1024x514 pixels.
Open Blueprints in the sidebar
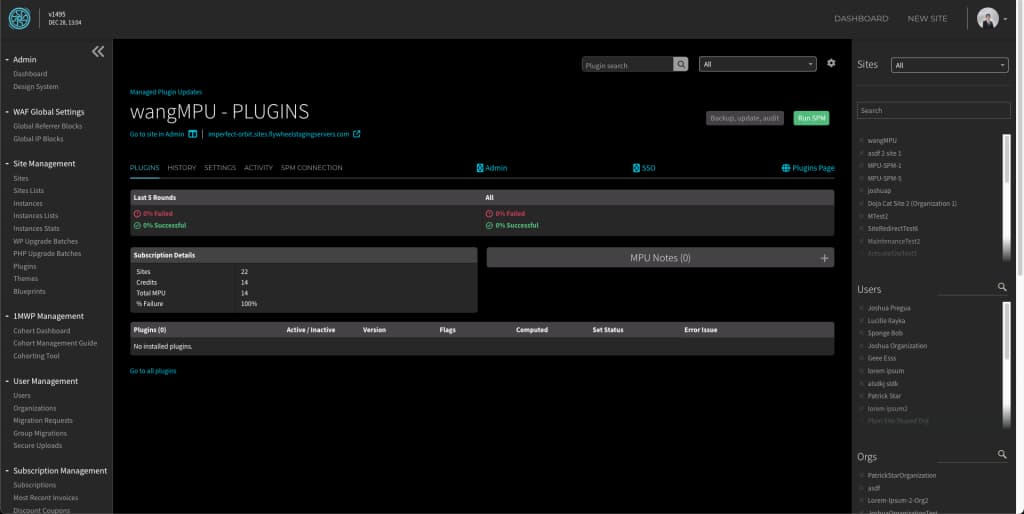point(29,291)
